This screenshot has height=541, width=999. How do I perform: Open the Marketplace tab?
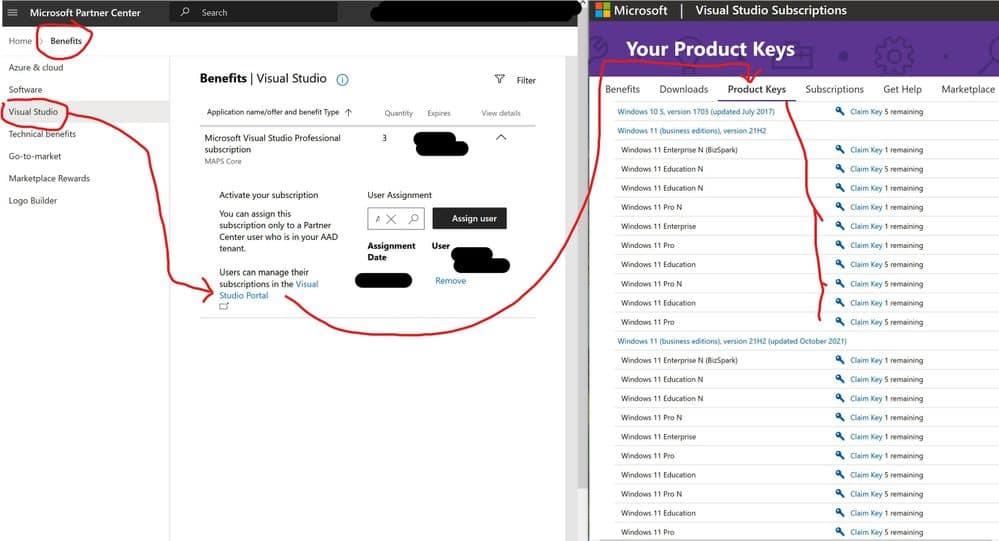968,89
